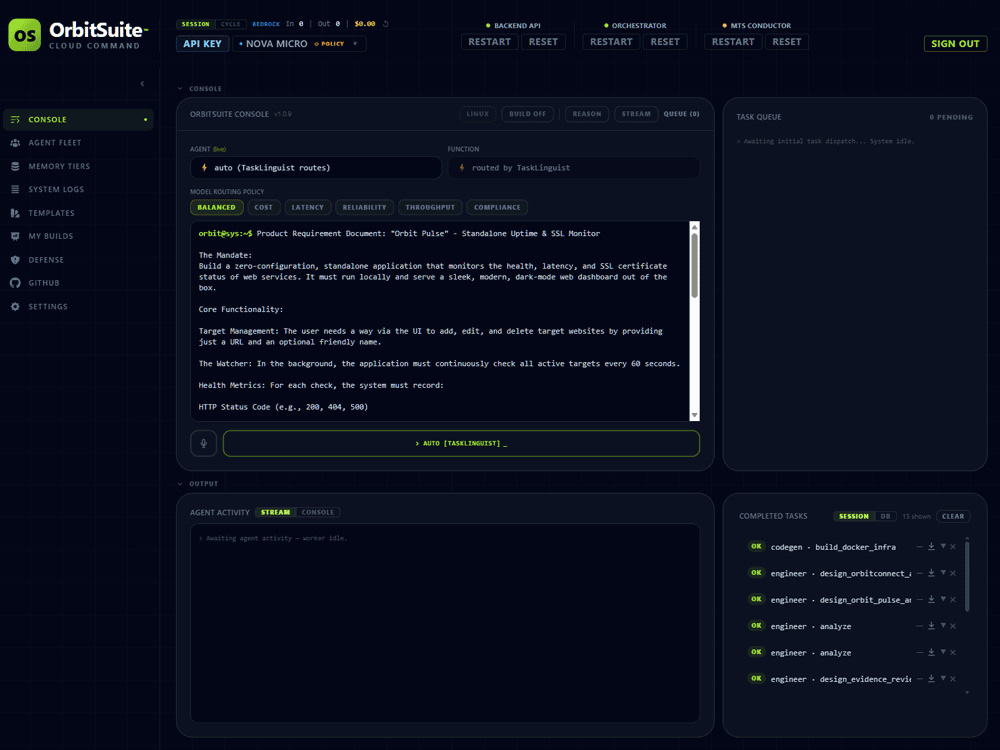Image resolution: width=1000 pixels, height=750 pixels.
Task: Click the console text scrollbar down arrow
Action: click(x=695, y=415)
